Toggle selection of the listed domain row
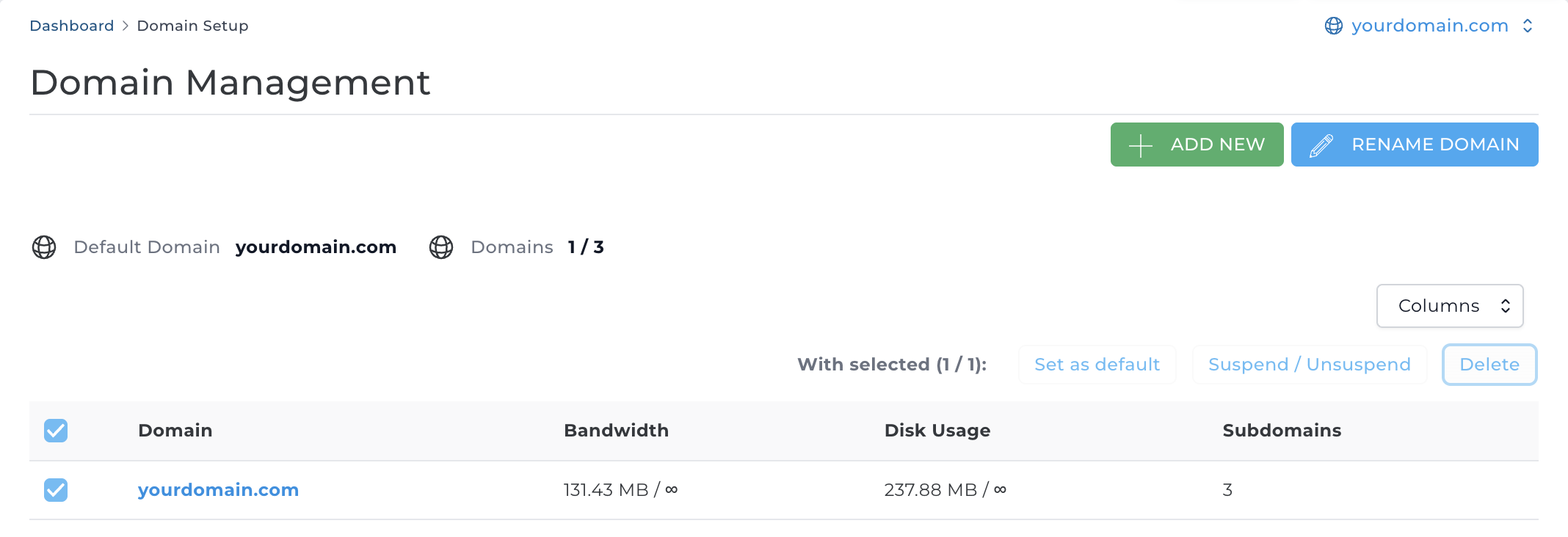The width and height of the screenshot is (1568, 537). [x=56, y=489]
